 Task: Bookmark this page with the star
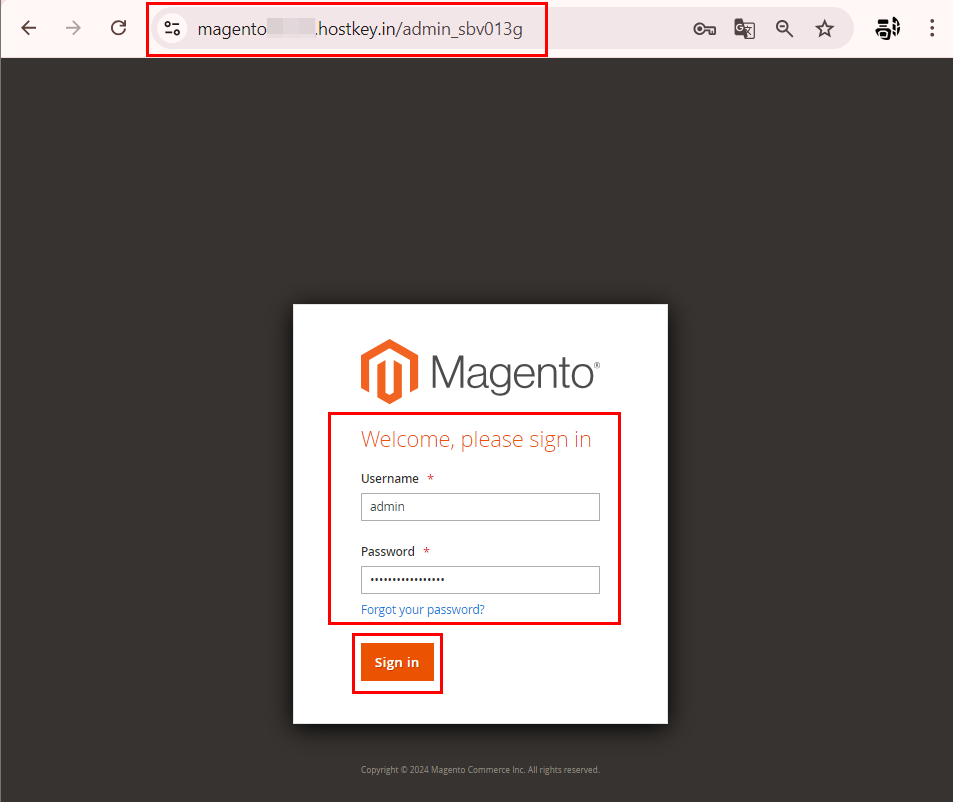pos(824,29)
